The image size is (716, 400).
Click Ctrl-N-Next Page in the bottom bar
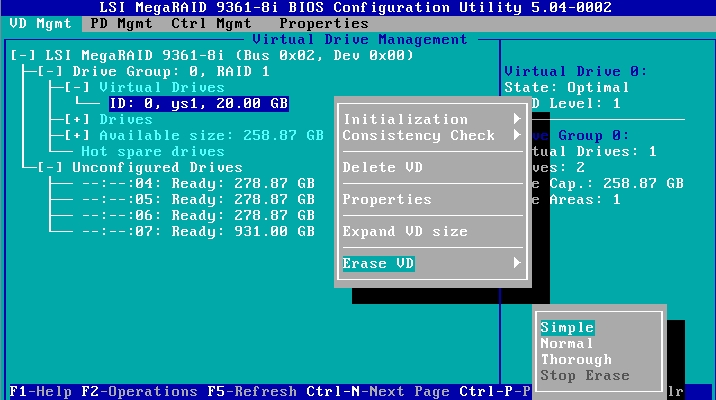378,392
